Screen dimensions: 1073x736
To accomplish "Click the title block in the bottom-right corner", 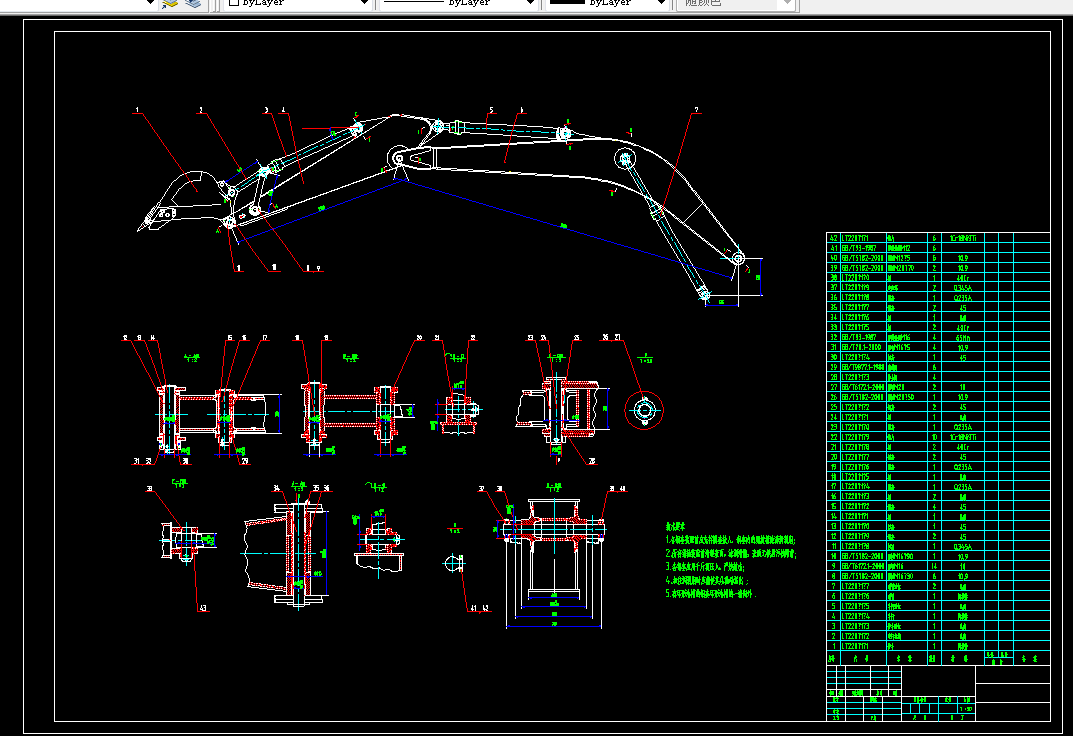I will click(x=938, y=692).
